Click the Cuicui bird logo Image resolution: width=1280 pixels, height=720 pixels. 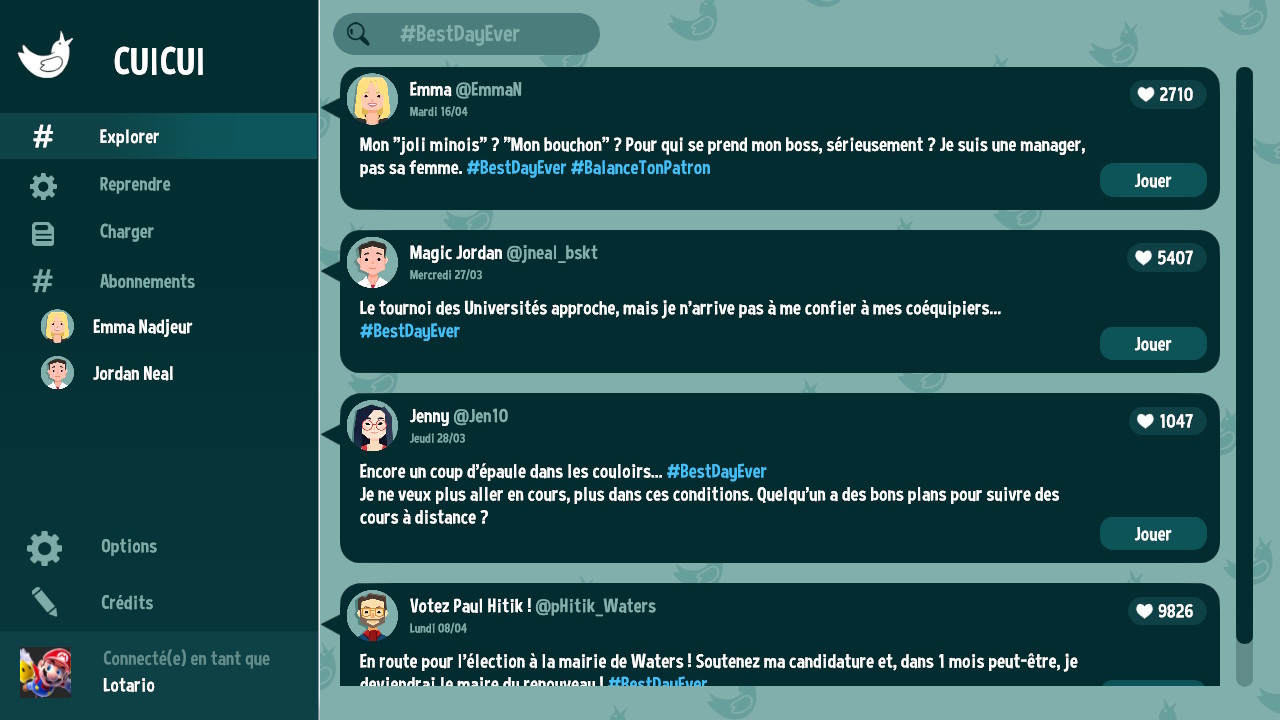click(46, 56)
